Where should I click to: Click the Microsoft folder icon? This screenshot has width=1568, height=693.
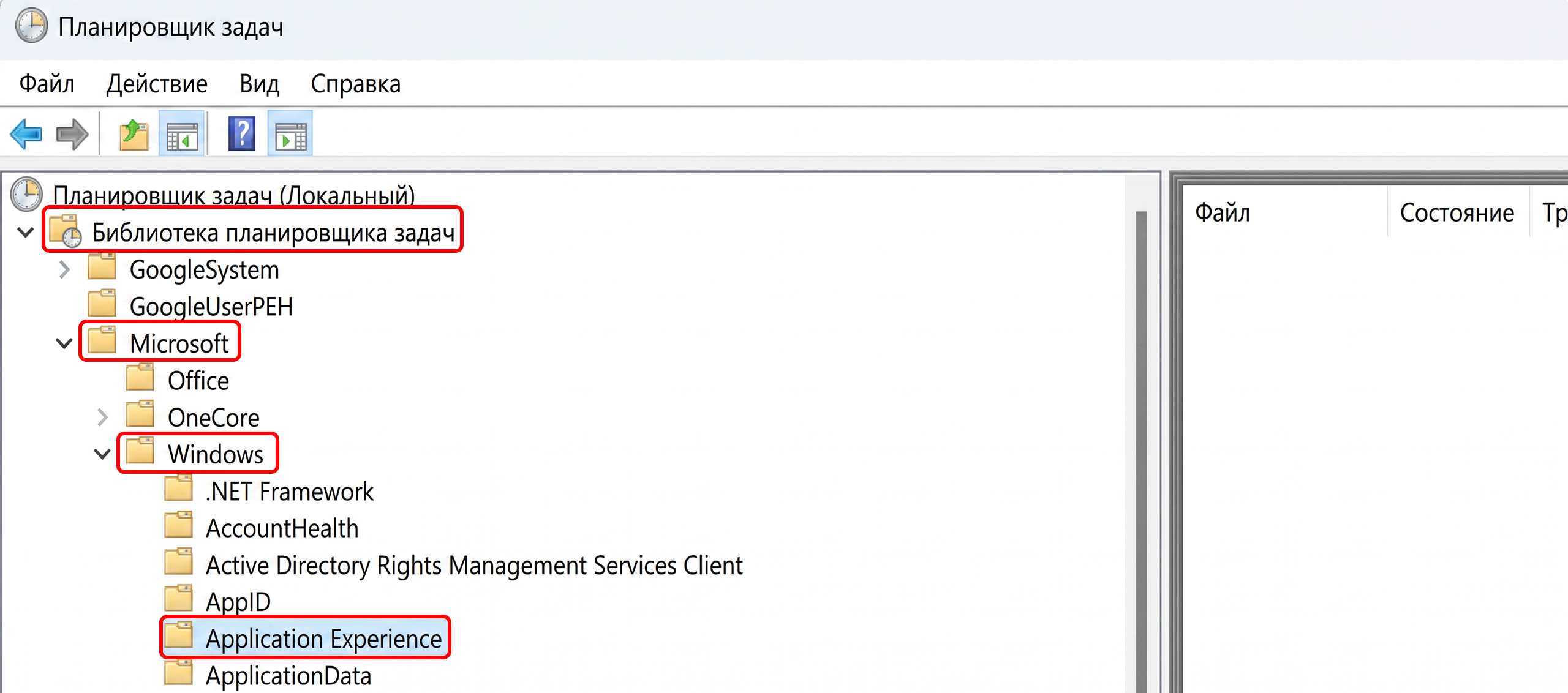click(102, 340)
